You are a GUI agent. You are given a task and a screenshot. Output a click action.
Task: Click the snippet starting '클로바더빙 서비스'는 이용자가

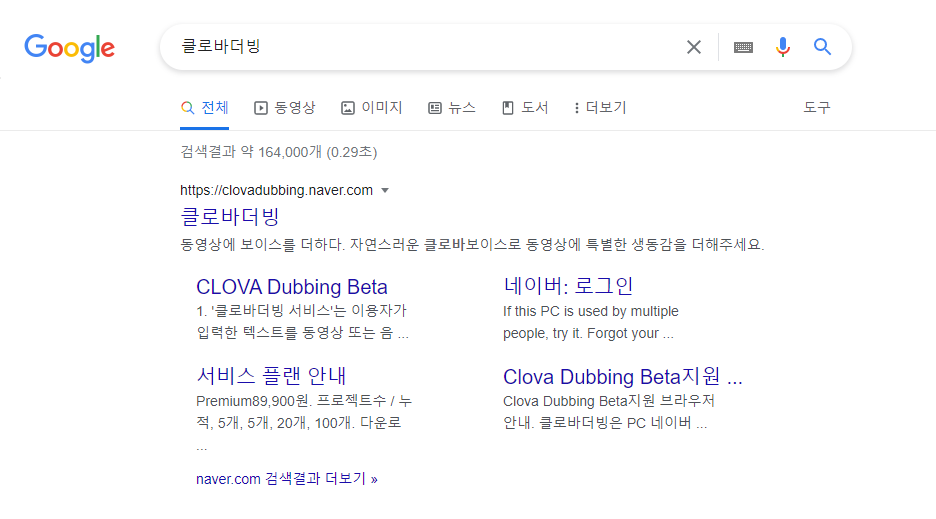point(302,322)
